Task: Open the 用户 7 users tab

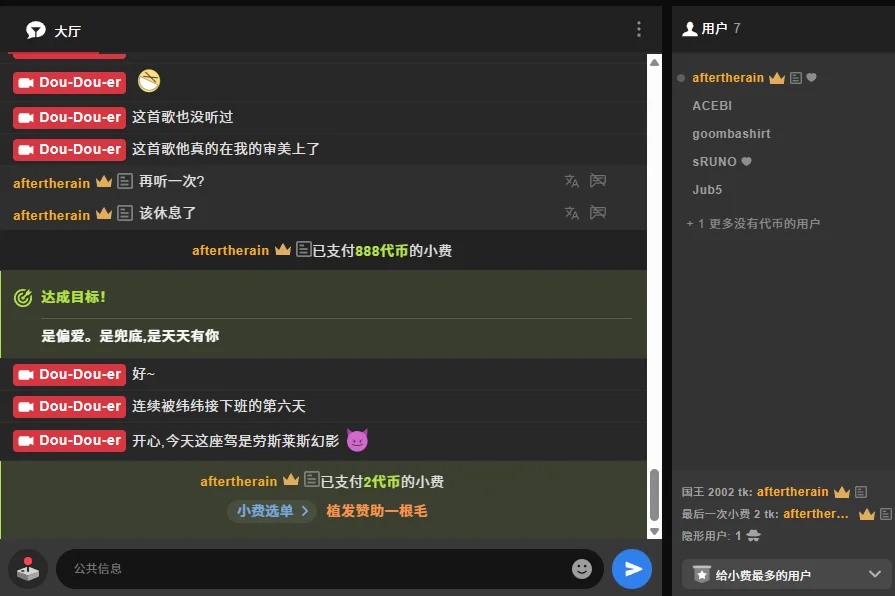Action: (x=711, y=29)
